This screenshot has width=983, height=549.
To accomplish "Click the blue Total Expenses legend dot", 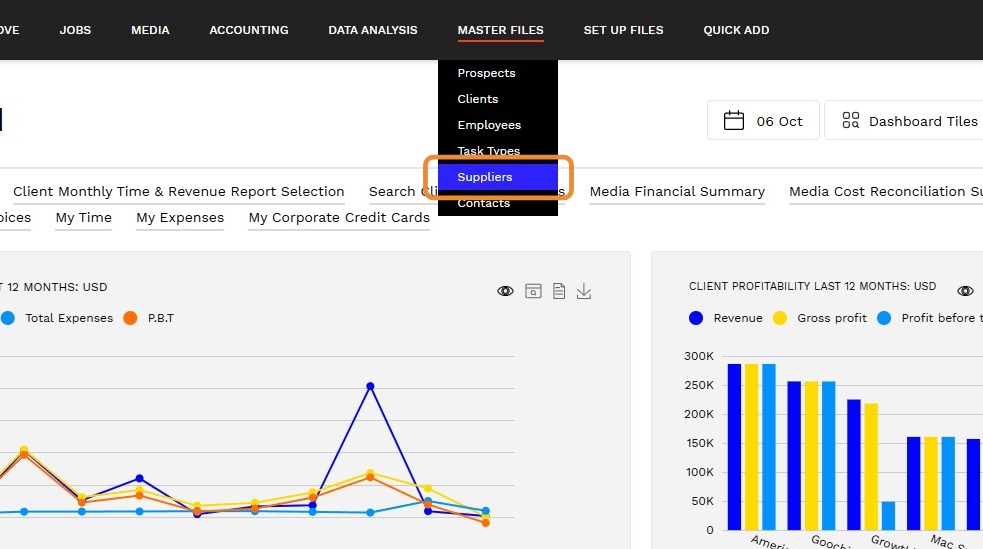I will [8, 318].
